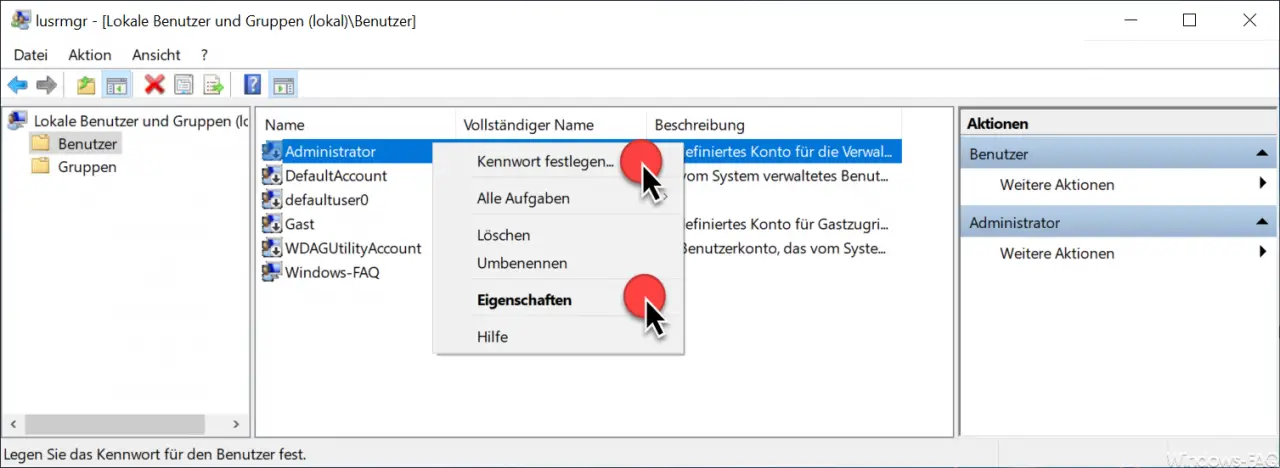Click the Gruppen folder icon in tree
This screenshot has height=468, width=1280.
coord(41,167)
